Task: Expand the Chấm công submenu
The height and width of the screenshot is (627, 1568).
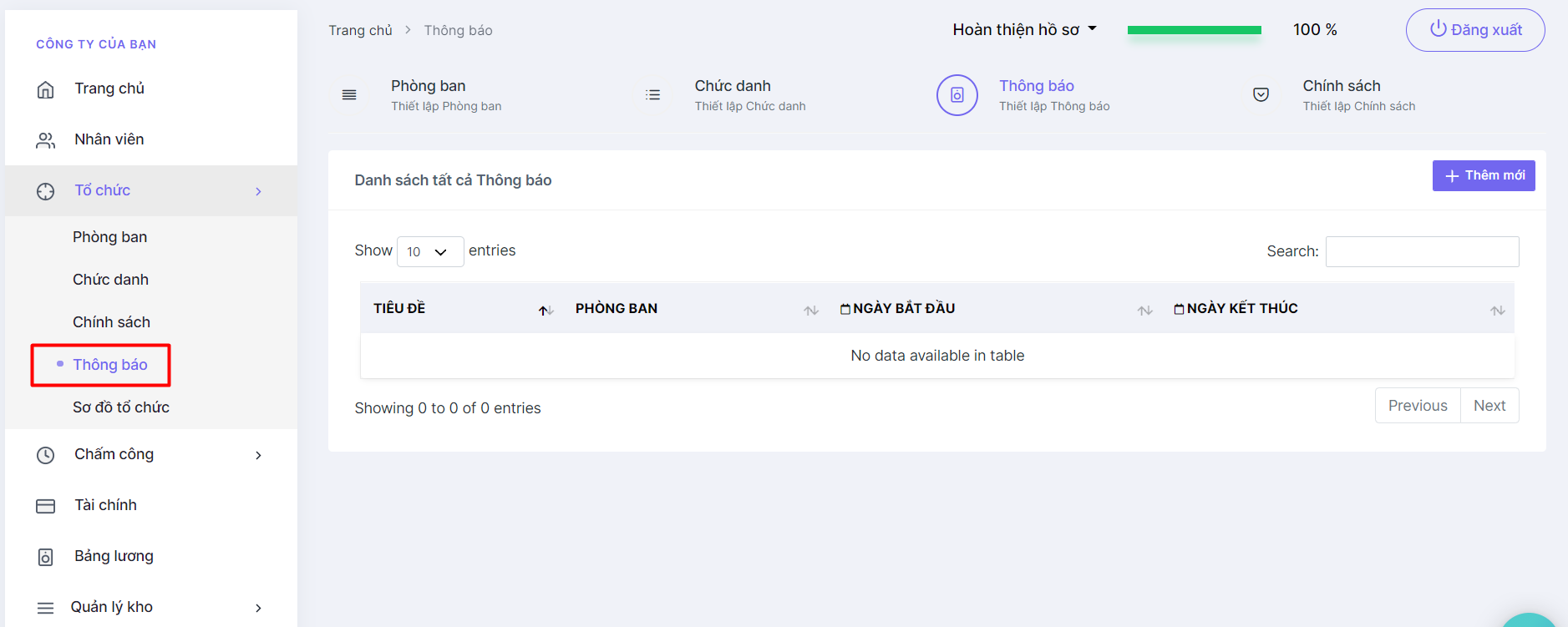Action: [258, 455]
